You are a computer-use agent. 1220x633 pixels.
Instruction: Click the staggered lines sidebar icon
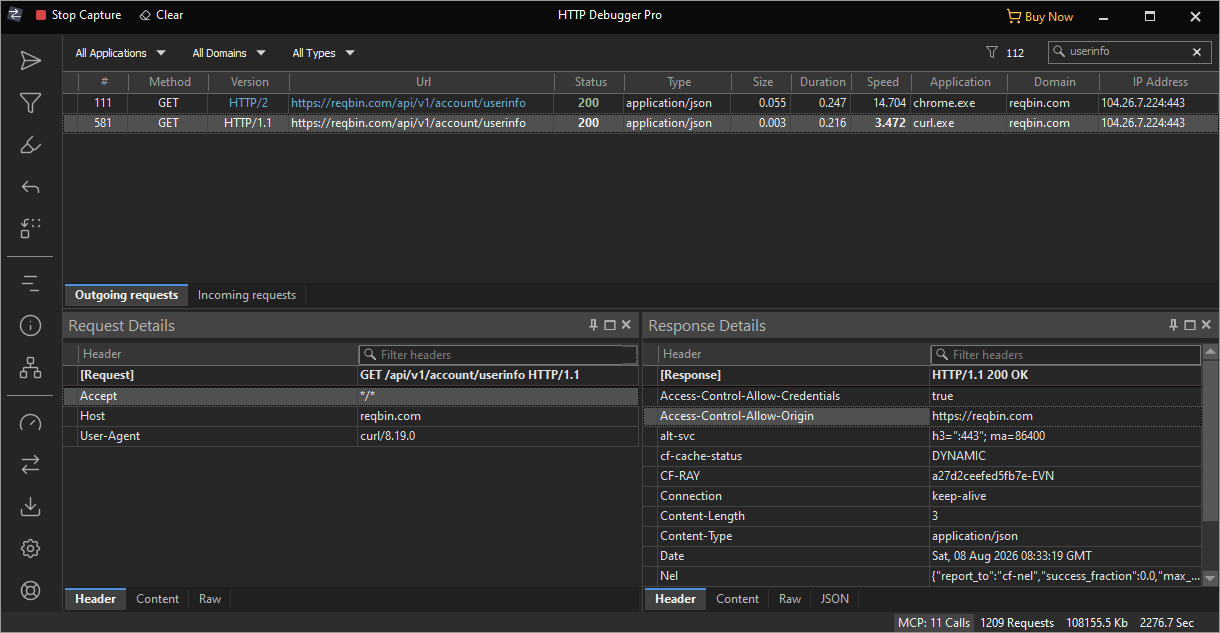pyautogui.click(x=31, y=284)
